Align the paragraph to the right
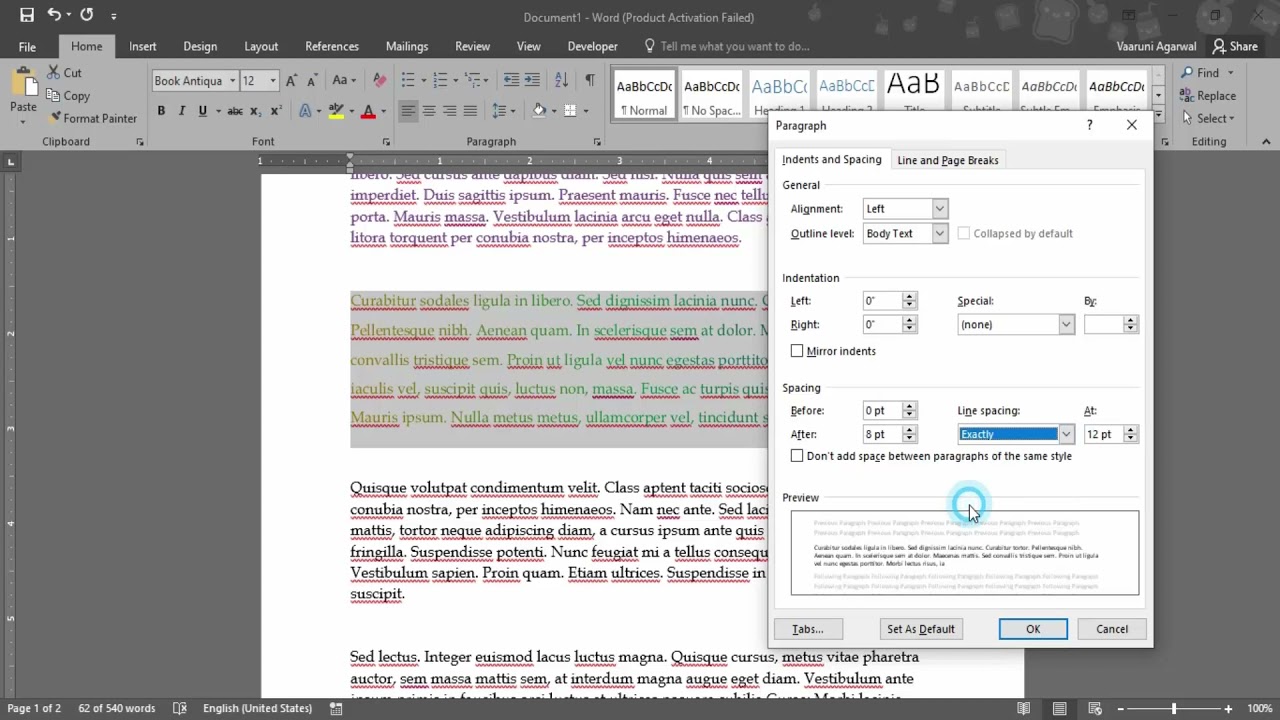This screenshot has width=1280, height=720. pyautogui.click(x=450, y=111)
